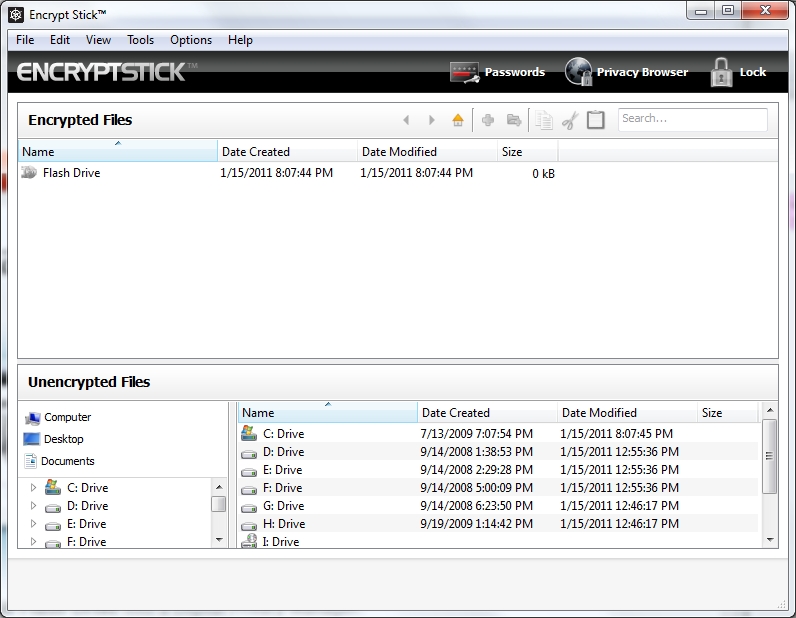Click the orange Home icon
This screenshot has height=618, width=796.
point(458,120)
